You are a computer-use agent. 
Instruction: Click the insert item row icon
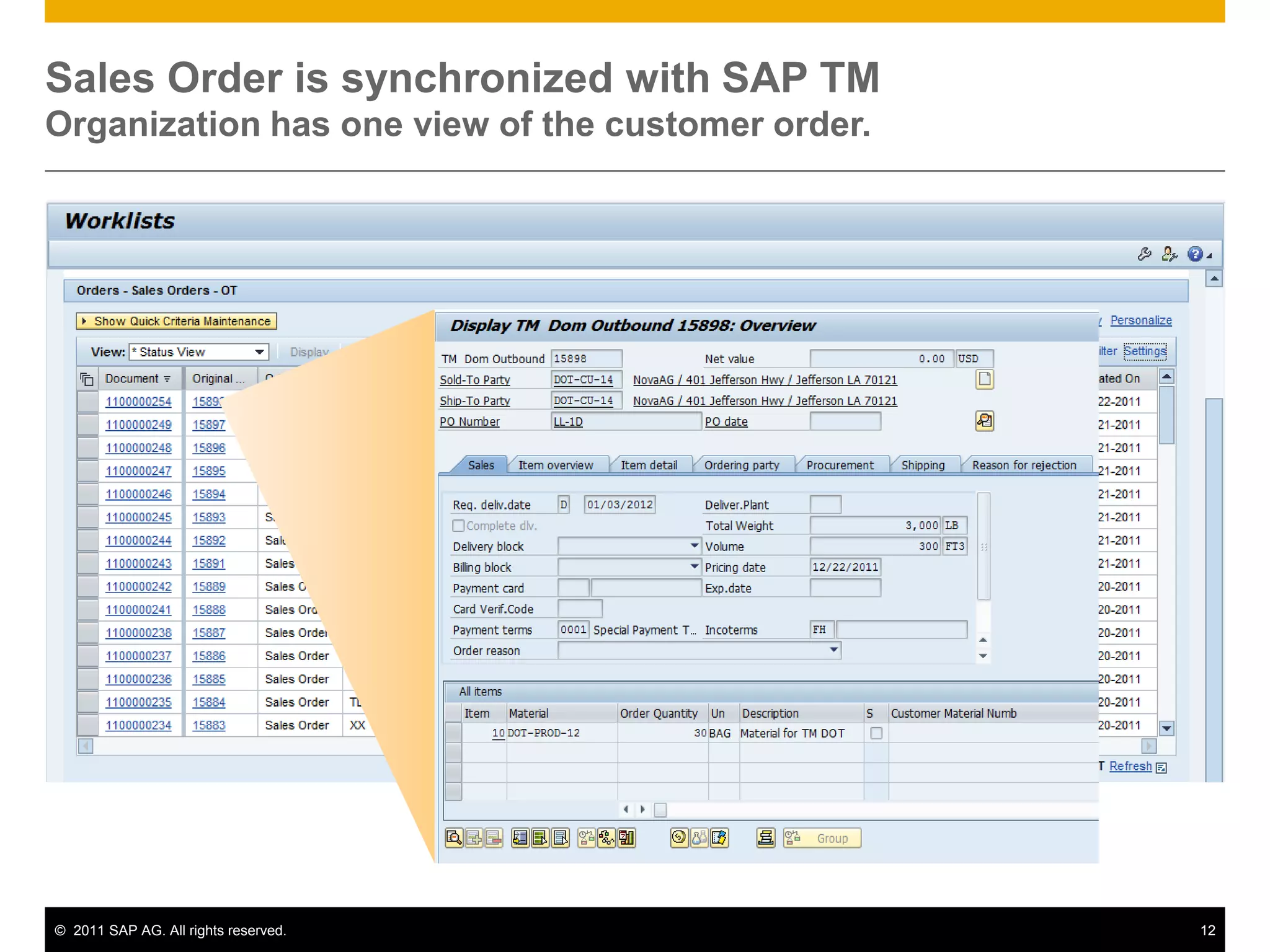(x=474, y=838)
